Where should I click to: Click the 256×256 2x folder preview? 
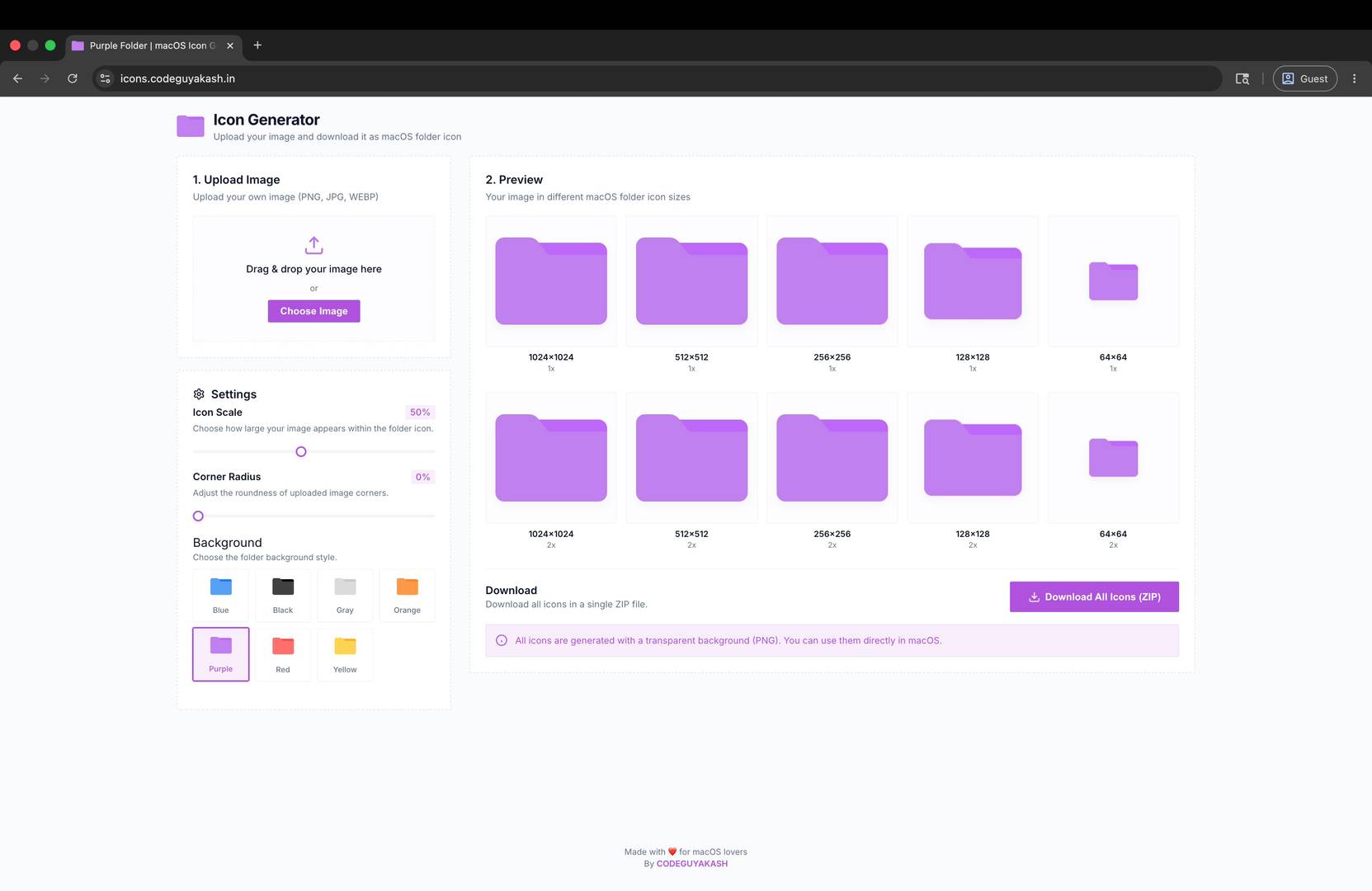pos(832,458)
